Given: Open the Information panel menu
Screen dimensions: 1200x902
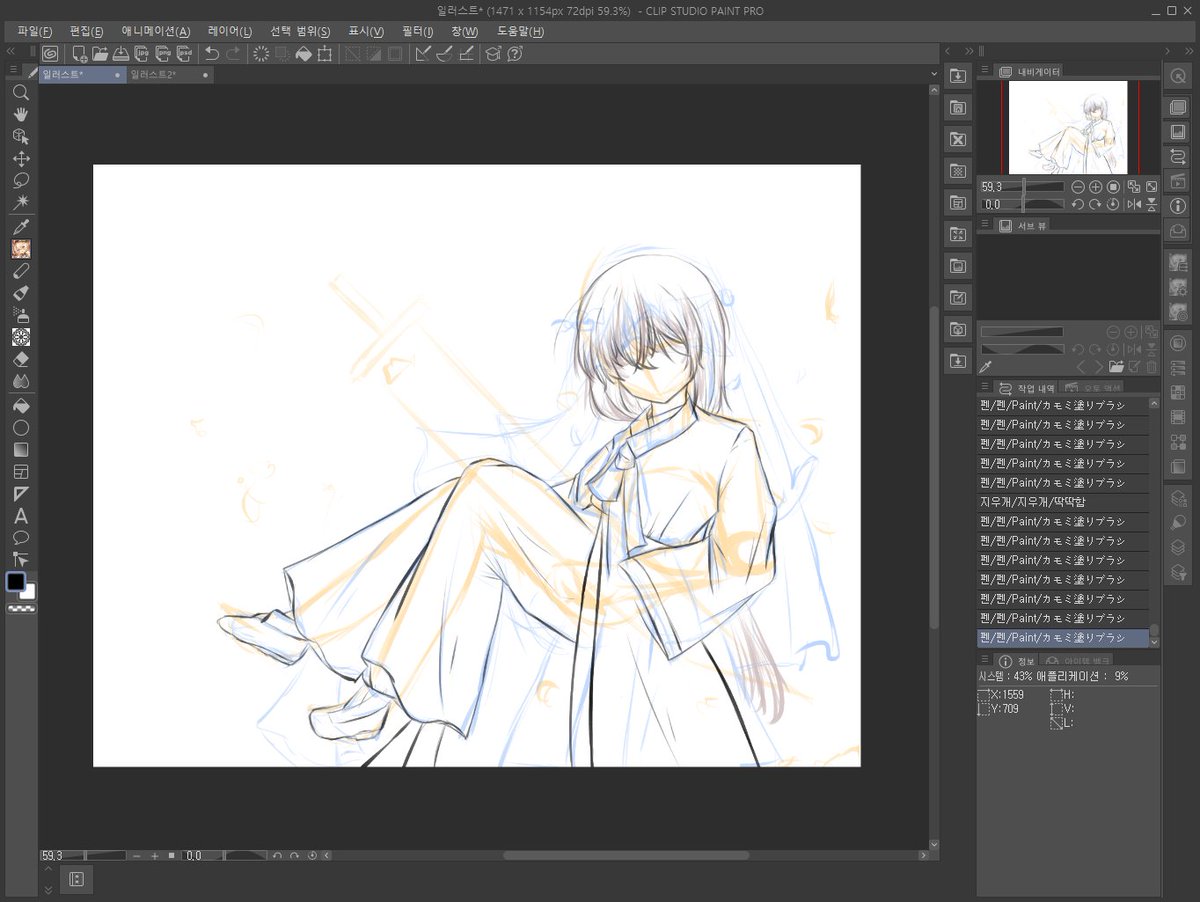Looking at the screenshot, I should point(985,661).
